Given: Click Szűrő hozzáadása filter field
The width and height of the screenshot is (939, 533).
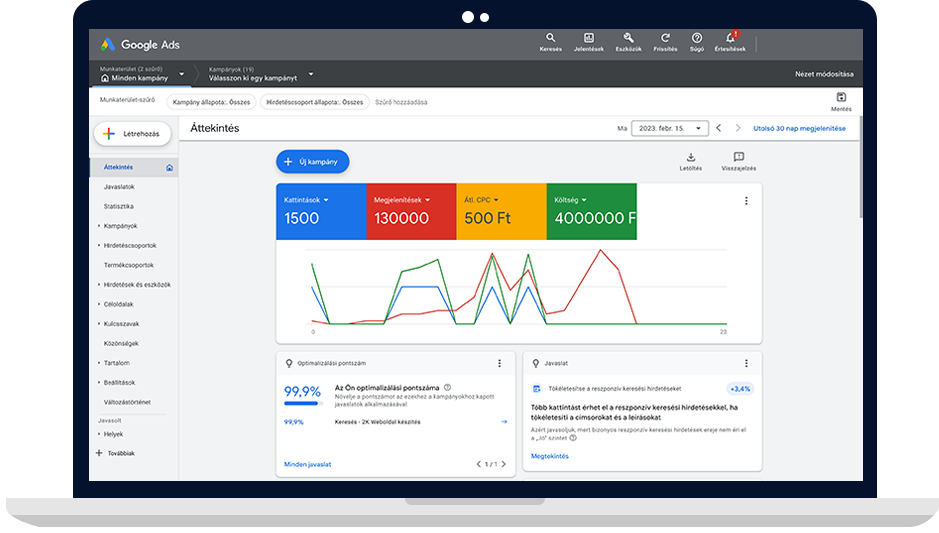Looking at the screenshot, I should [400, 102].
